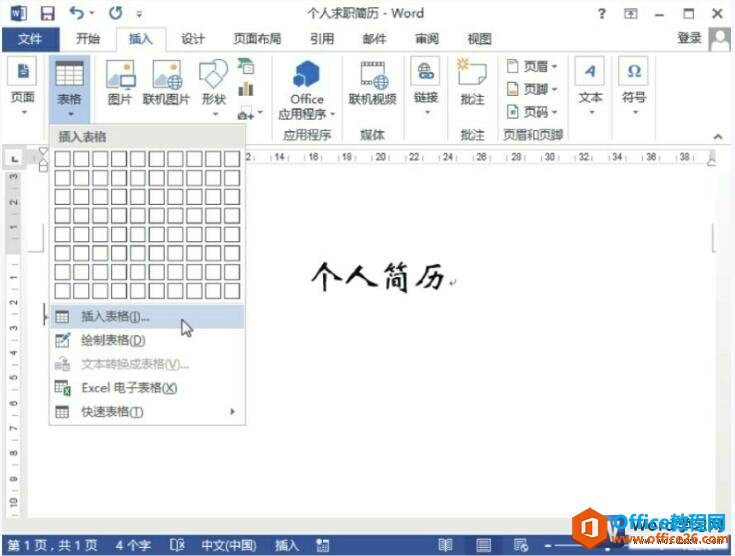Click the first-line indent ruler marker
Viewport: 735px width, 556px height.
[43, 151]
